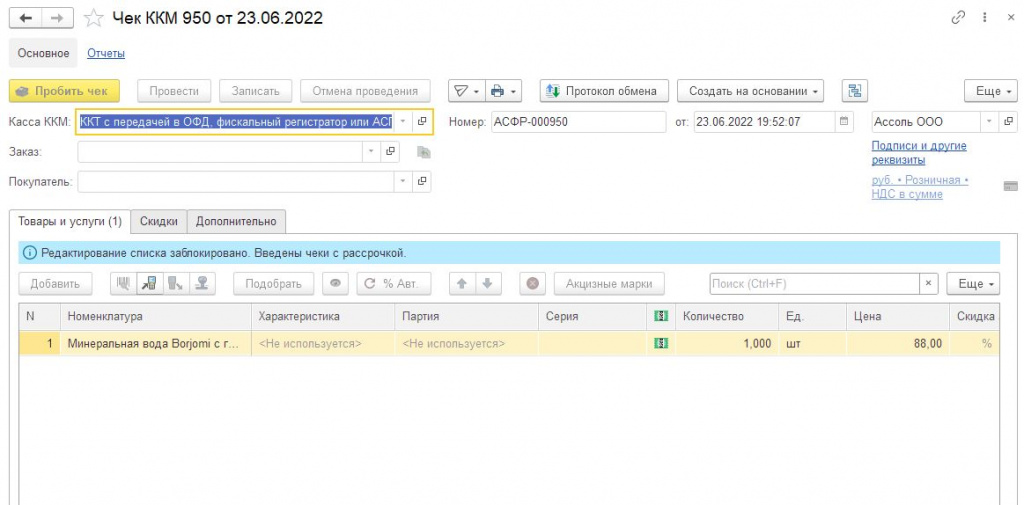Click the 'Записать' button

255,91
